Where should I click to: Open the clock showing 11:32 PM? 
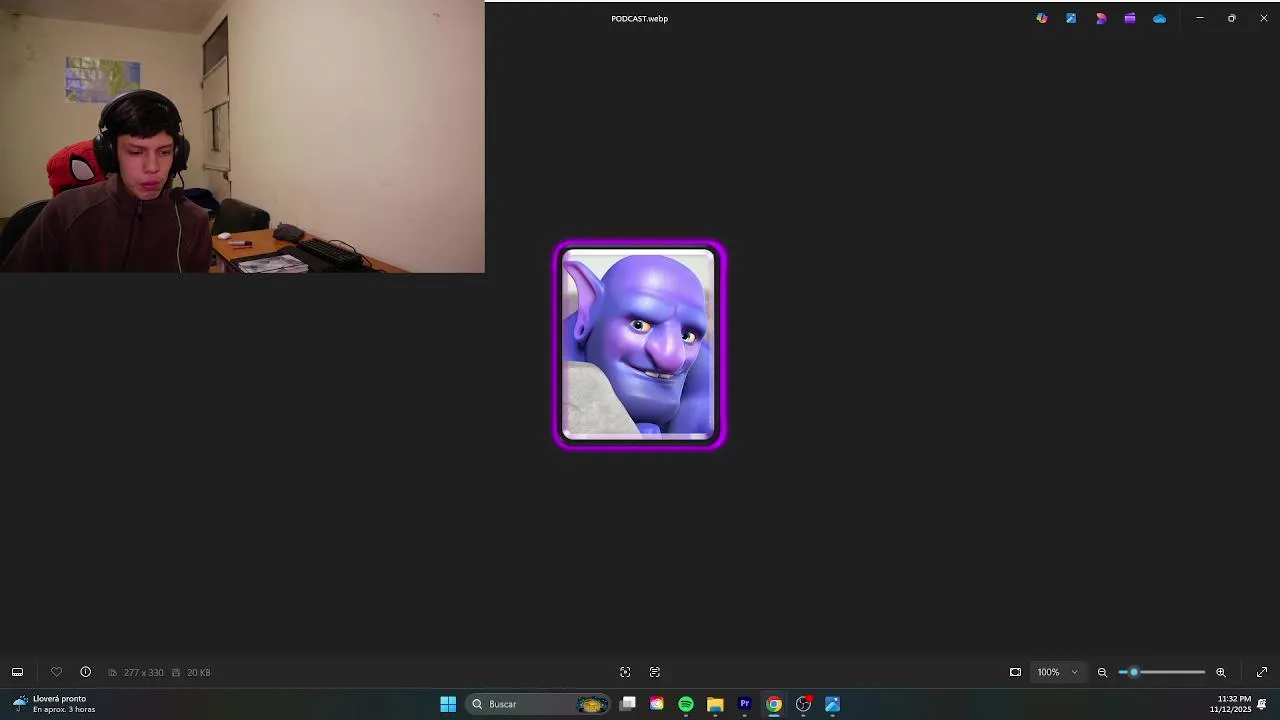1230,704
